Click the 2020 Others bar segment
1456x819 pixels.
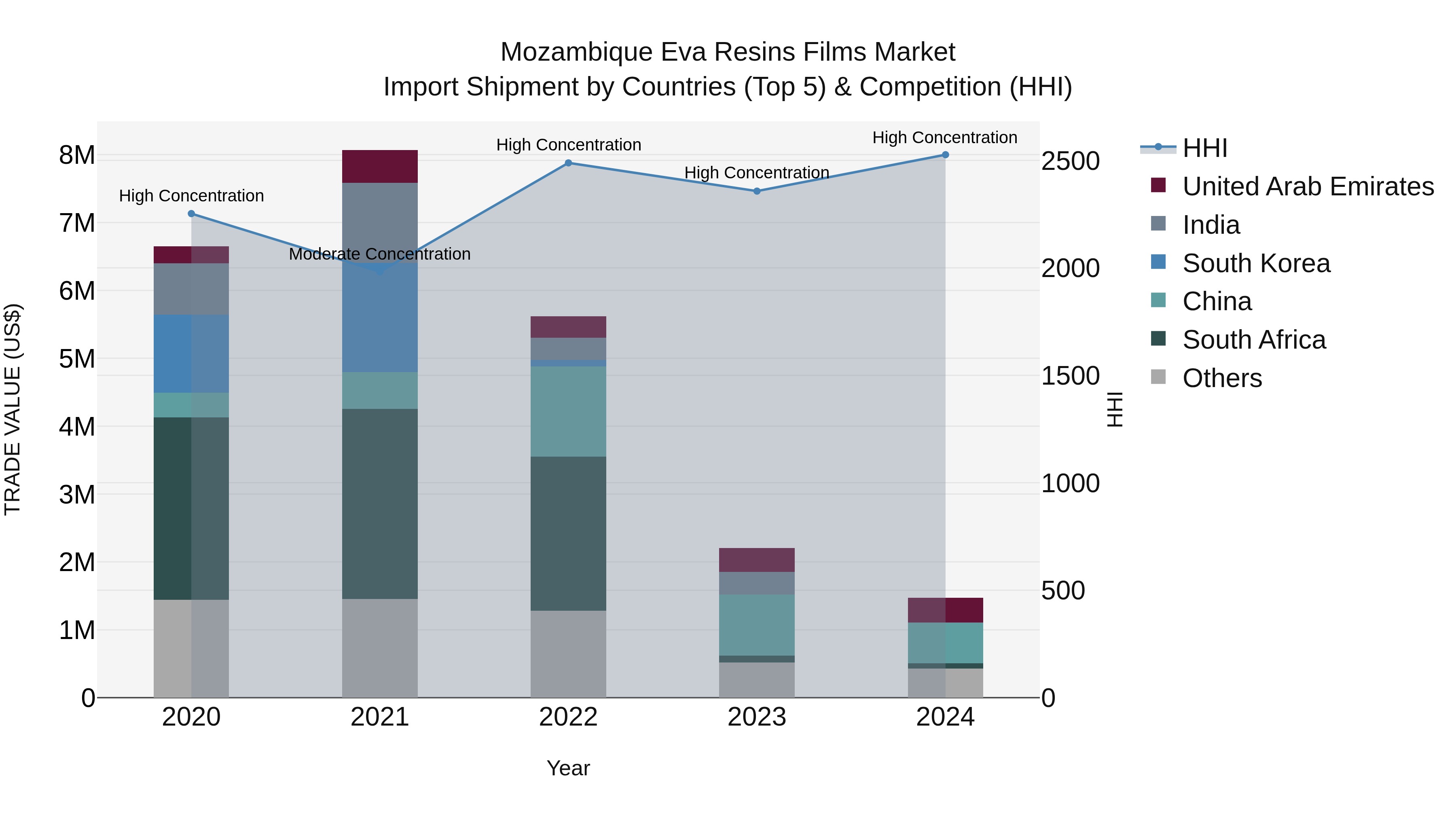click(x=191, y=649)
